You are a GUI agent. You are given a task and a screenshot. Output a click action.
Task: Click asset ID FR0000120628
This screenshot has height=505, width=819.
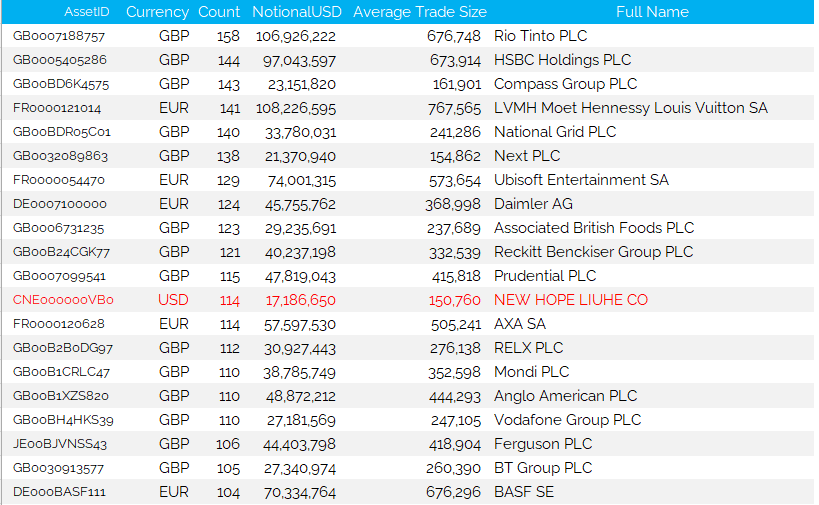58,324
